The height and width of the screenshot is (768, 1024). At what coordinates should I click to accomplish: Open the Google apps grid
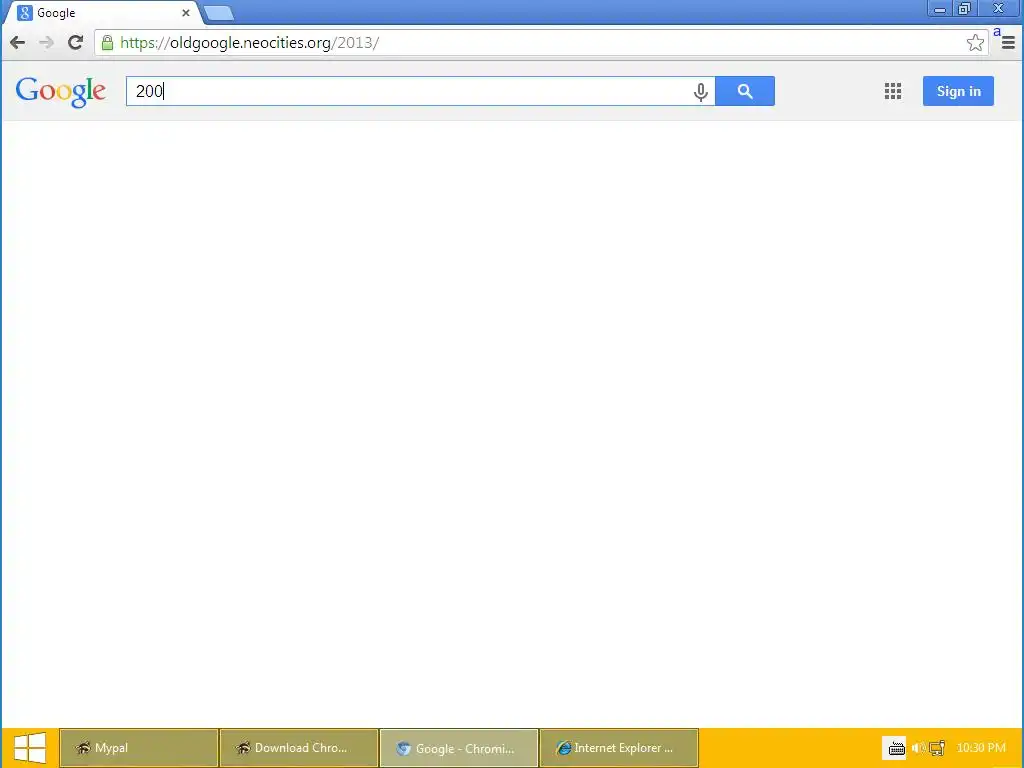pos(893,91)
